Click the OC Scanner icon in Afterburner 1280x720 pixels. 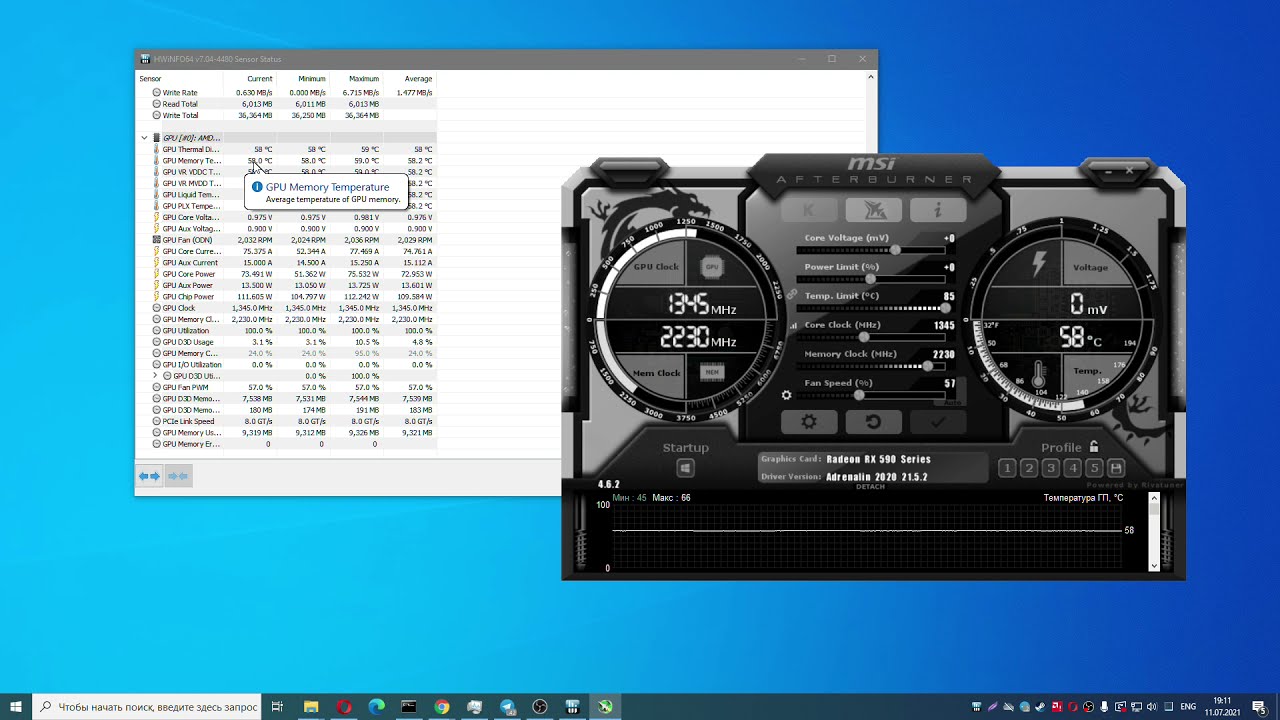(x=873, y=210)
